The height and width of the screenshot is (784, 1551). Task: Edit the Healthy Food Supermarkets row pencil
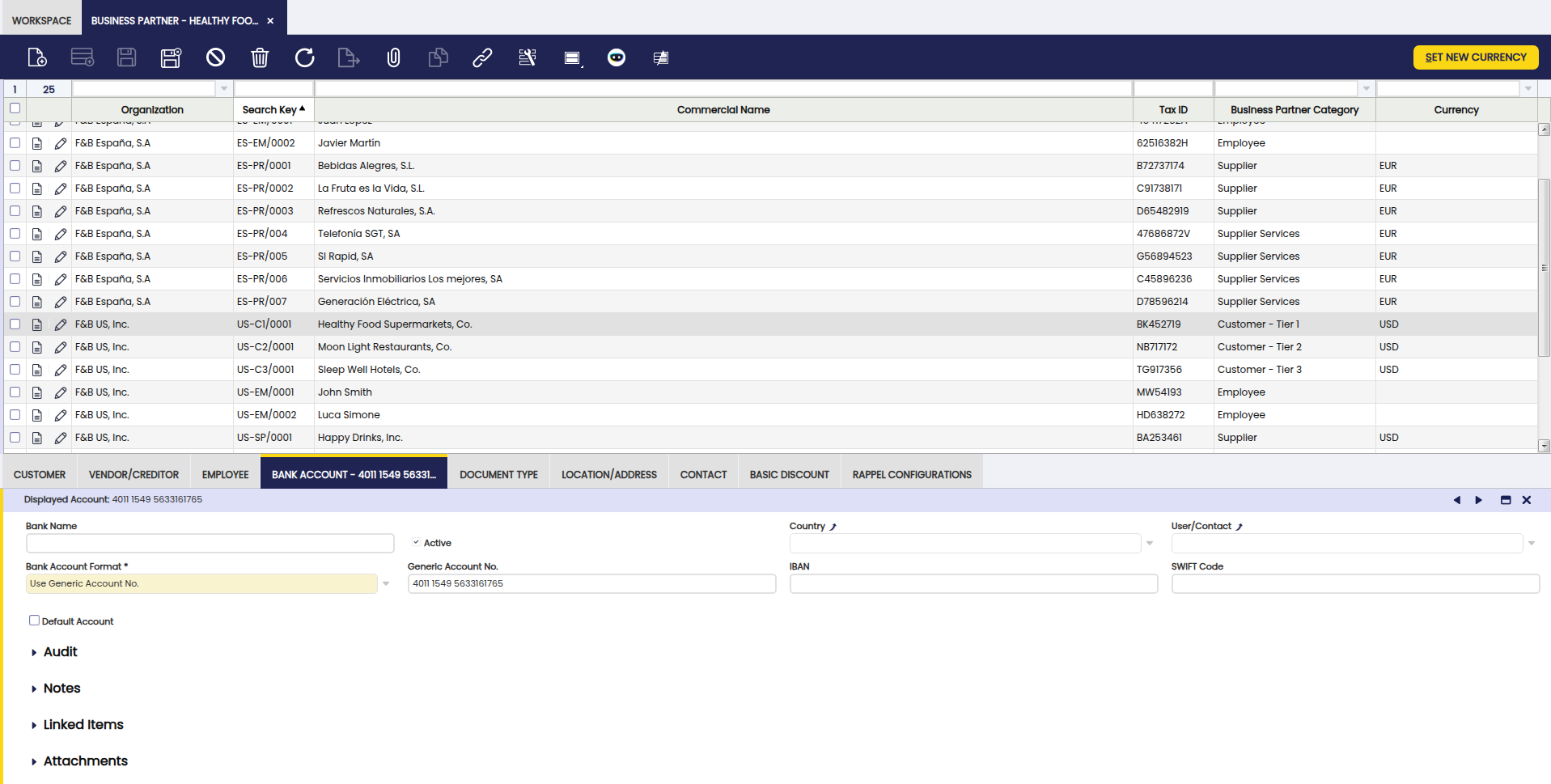coord(61,324)
